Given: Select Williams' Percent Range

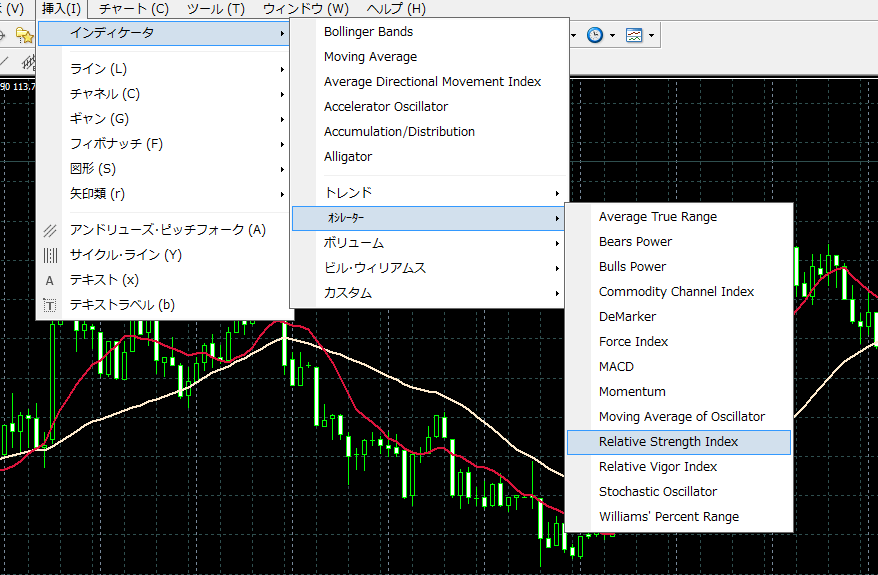Looking at the screenshot, I should click(679, 517).
